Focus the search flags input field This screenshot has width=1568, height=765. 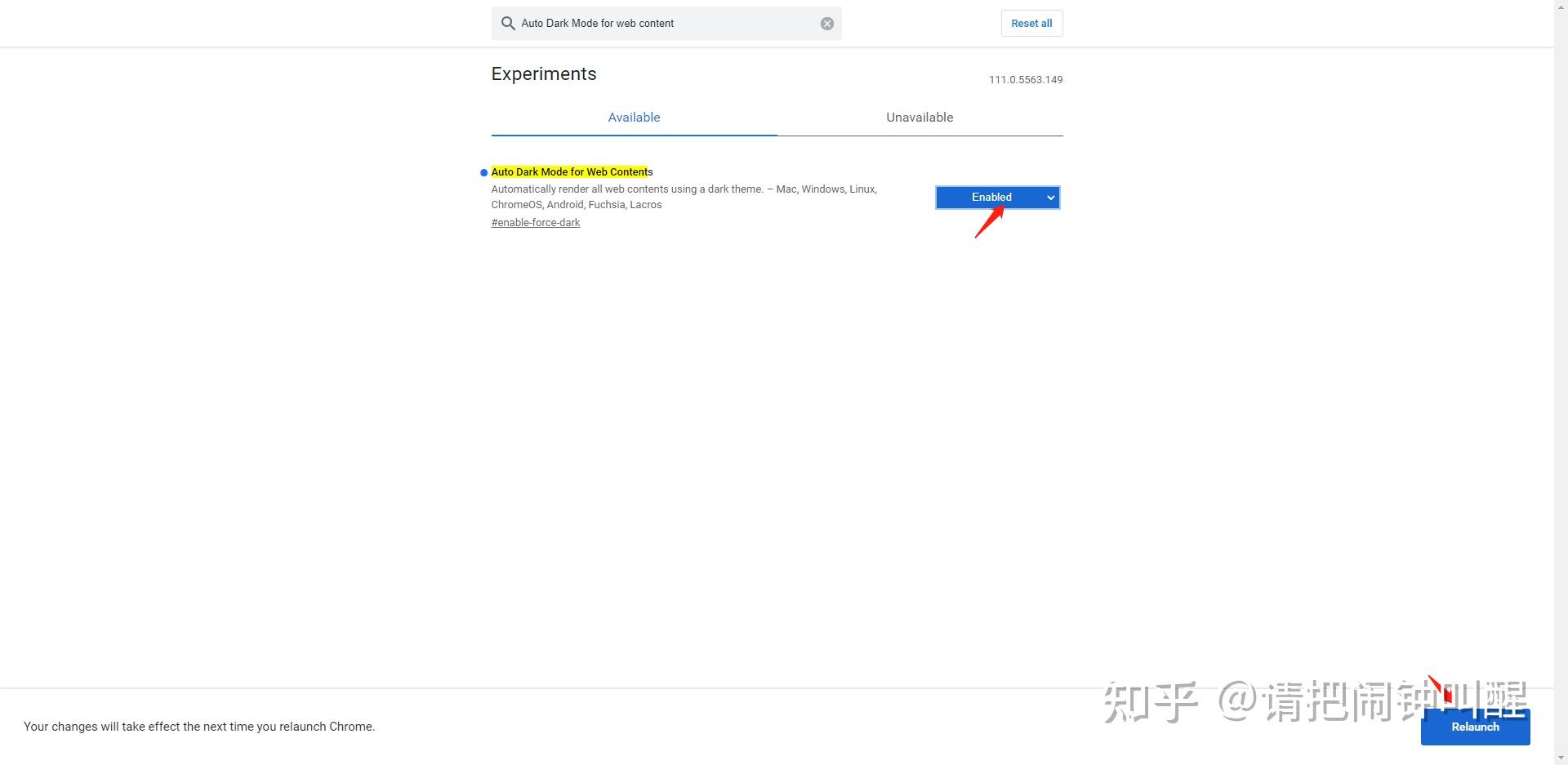tap(666, 24)
